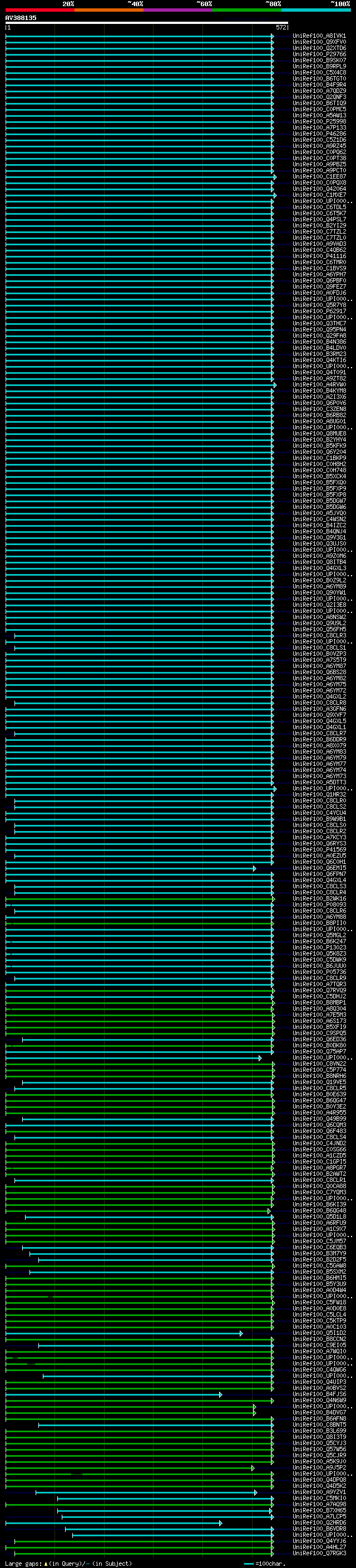Click the cyan ~100% identity legend segment
Viewport: 356px width, 1568px height.
(x=316, y=10)
